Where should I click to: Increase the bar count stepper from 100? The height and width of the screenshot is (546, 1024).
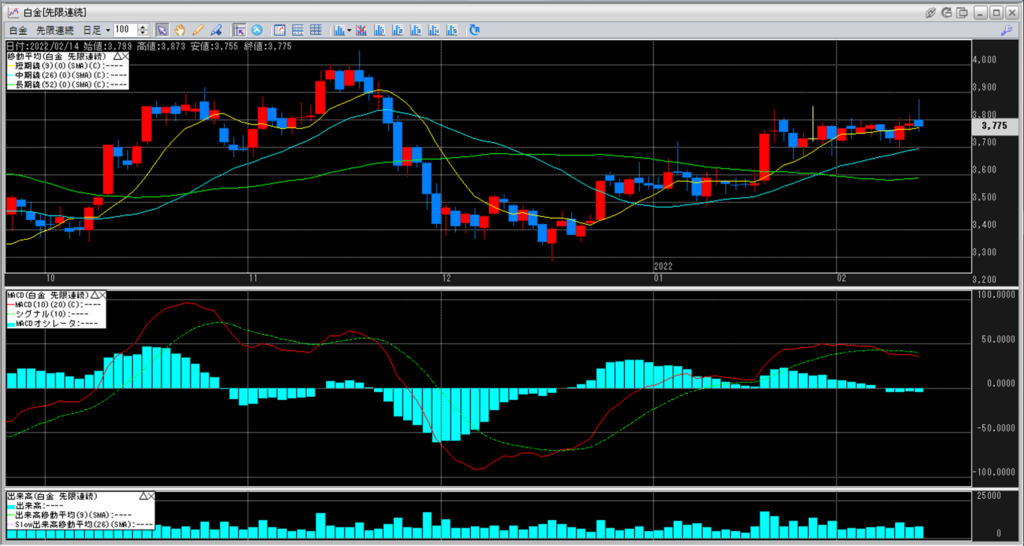pos(146,27)
